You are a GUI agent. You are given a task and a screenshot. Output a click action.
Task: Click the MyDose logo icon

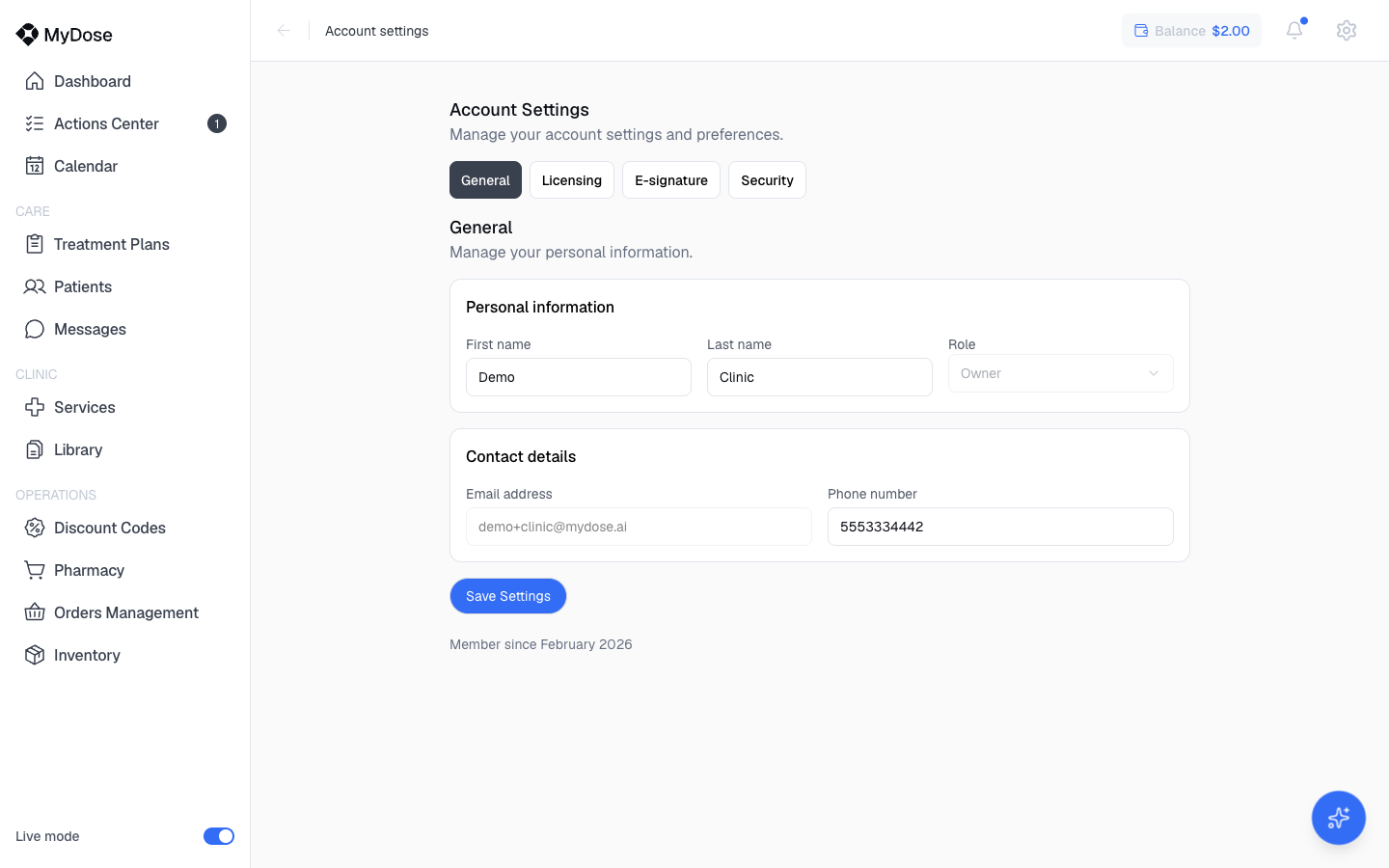click(27, 35)
